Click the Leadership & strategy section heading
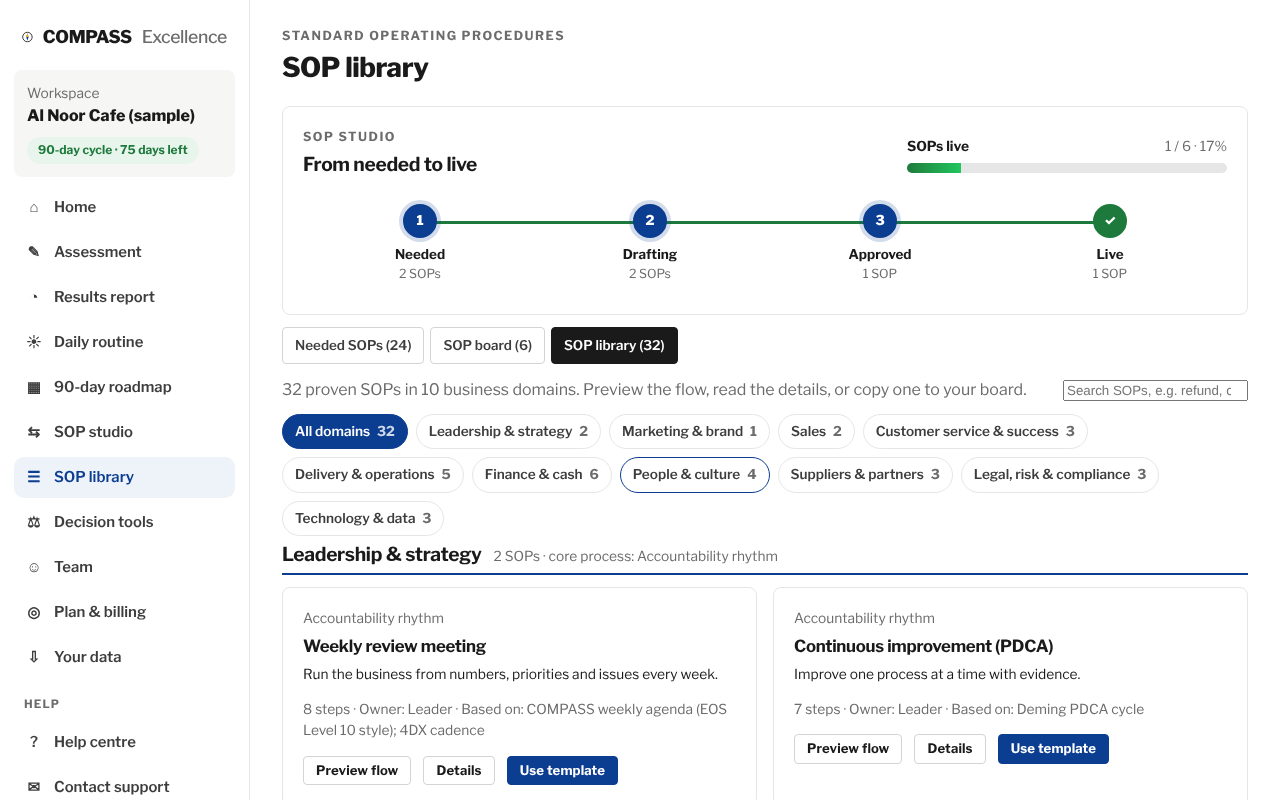Screen dimensions: 1280x800 tap(382, 554)
